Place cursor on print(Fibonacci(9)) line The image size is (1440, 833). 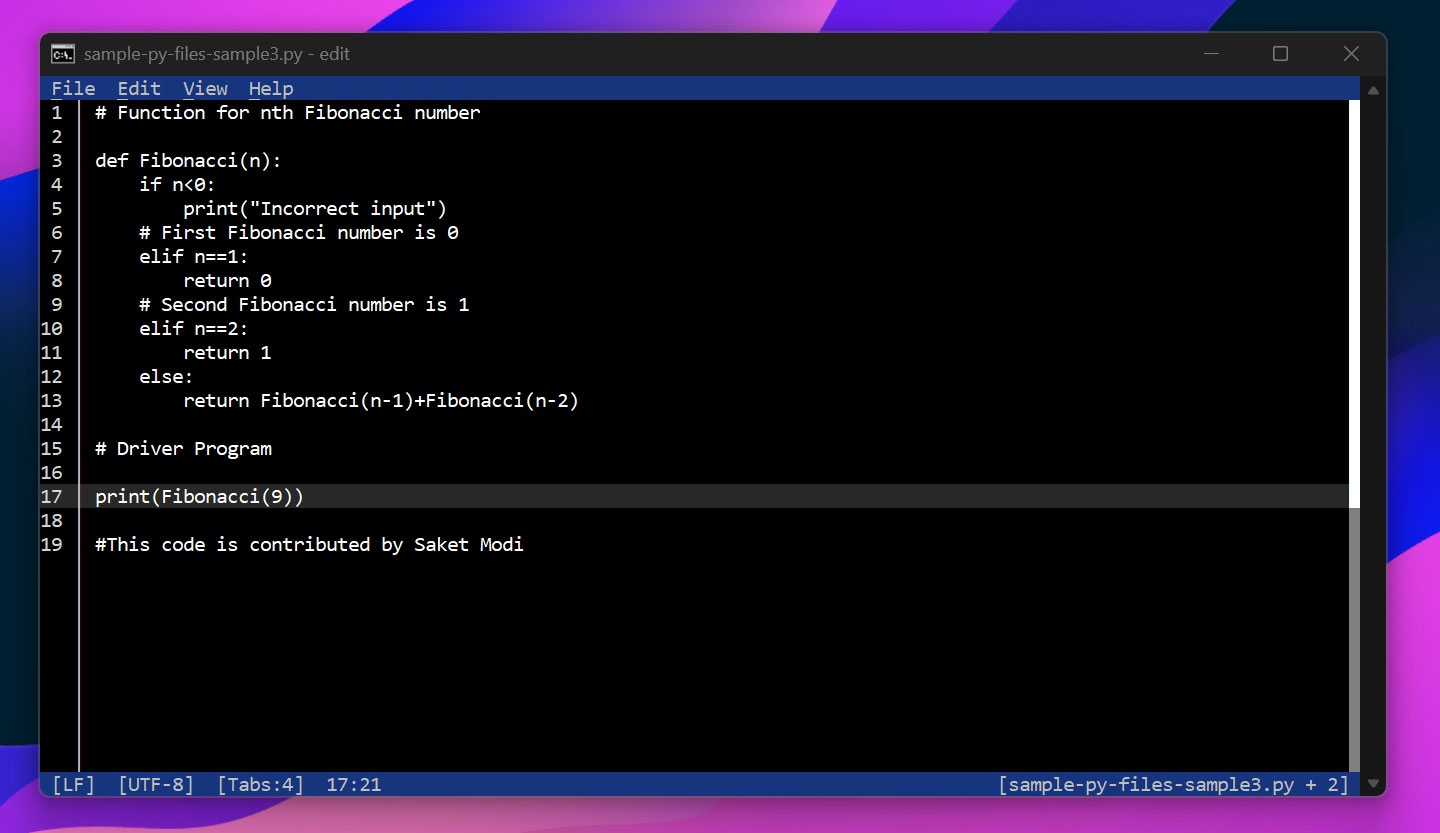click(x=199, y=496)
